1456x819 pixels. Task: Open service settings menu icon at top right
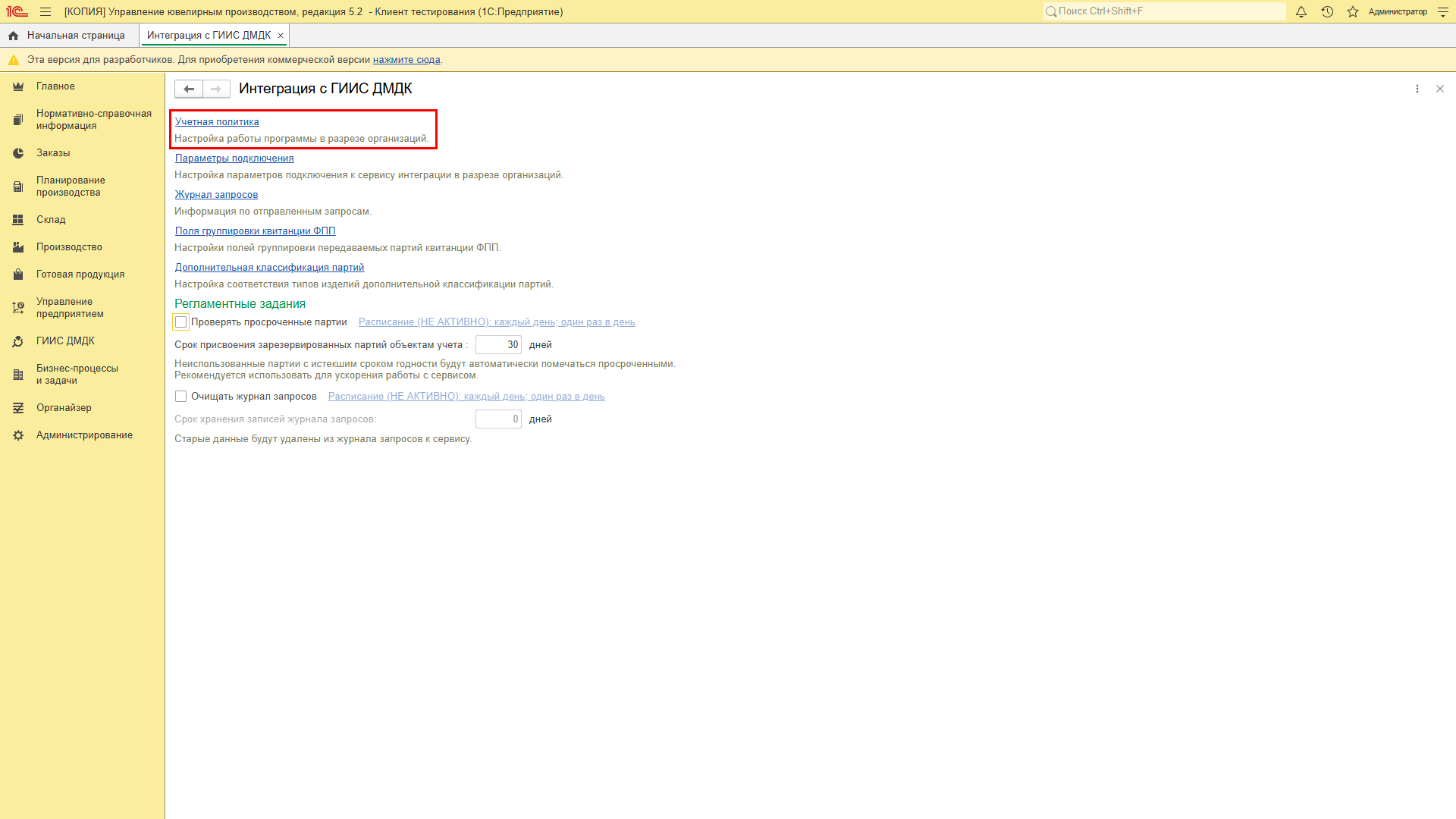tap(1443, 12)
